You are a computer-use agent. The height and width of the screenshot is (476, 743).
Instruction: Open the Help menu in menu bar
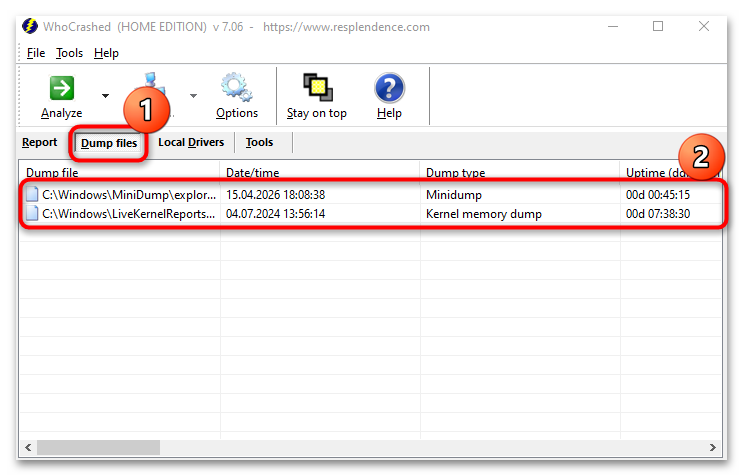(x=106, y=53)
